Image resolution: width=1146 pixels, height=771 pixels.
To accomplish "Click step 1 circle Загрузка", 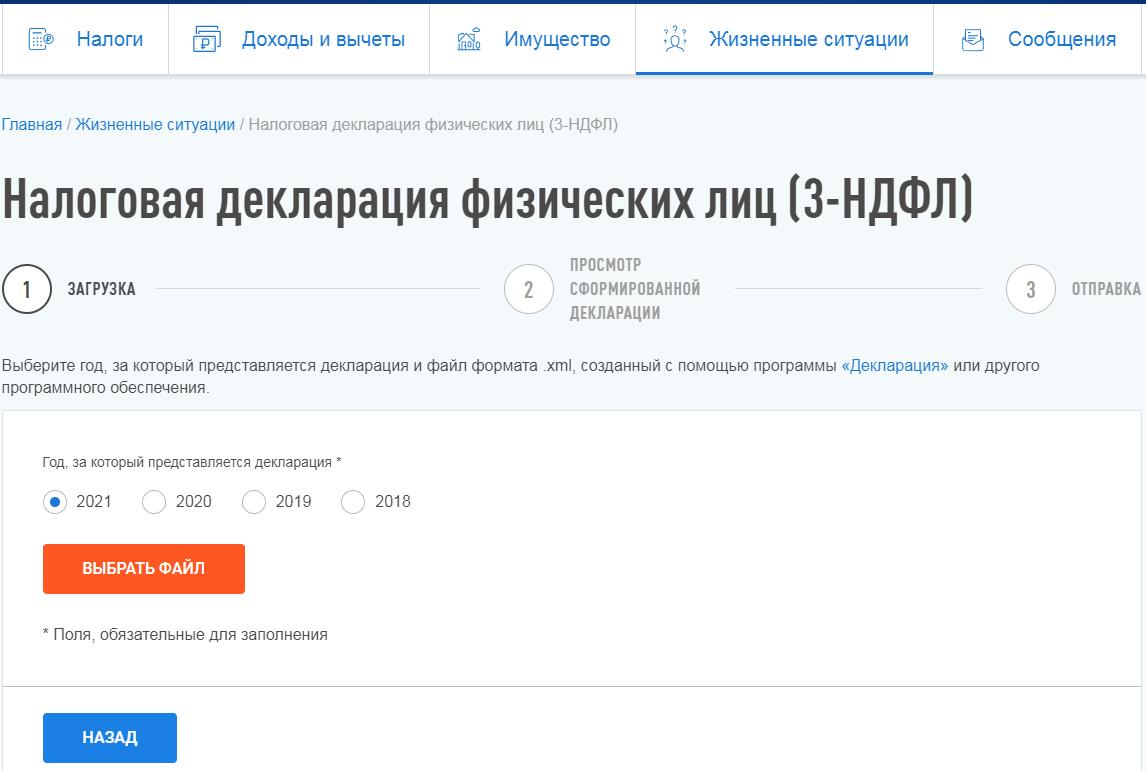I will coord(27,290).
